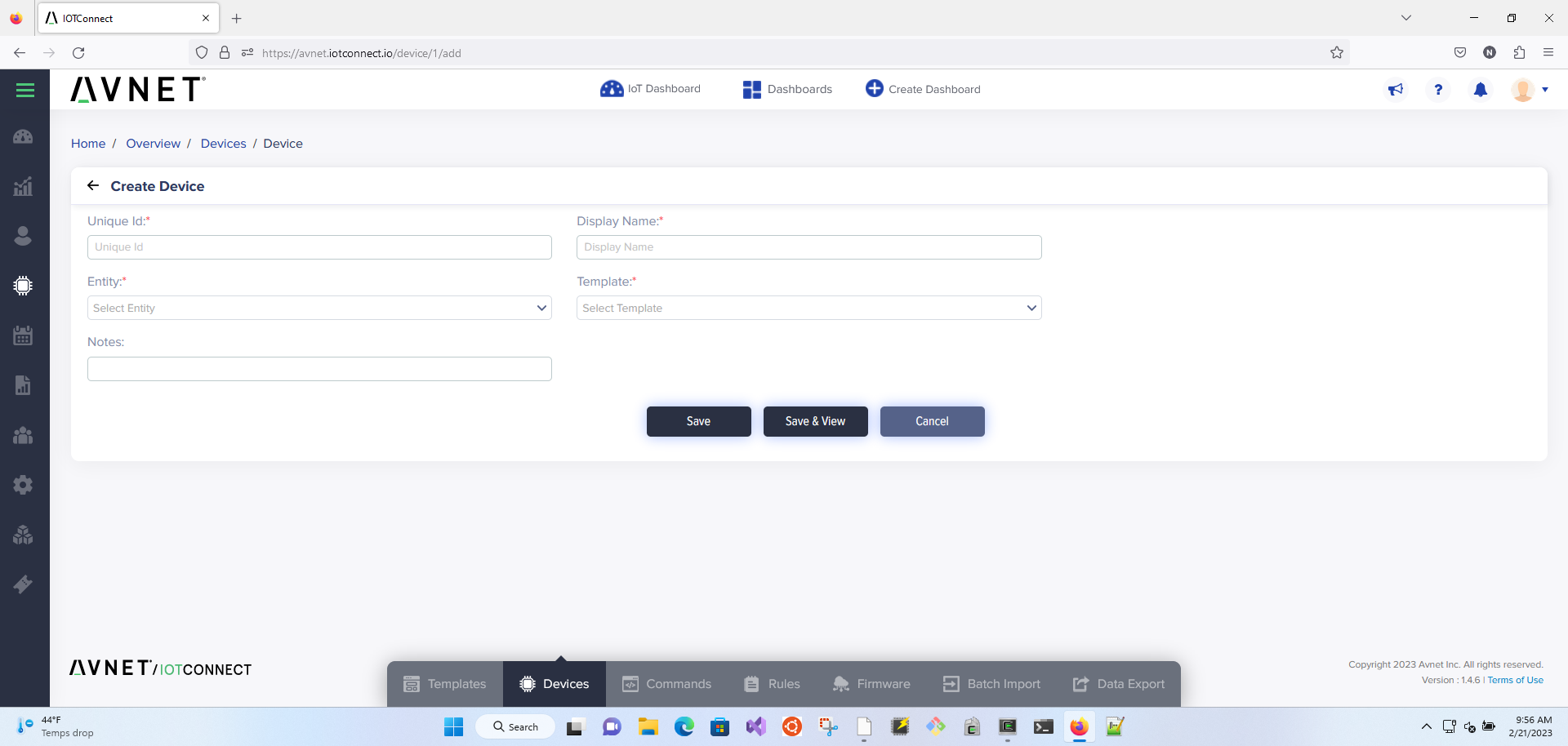Switch to Commands tab
Screen dimensions: 1568x746
click(666, 684)
